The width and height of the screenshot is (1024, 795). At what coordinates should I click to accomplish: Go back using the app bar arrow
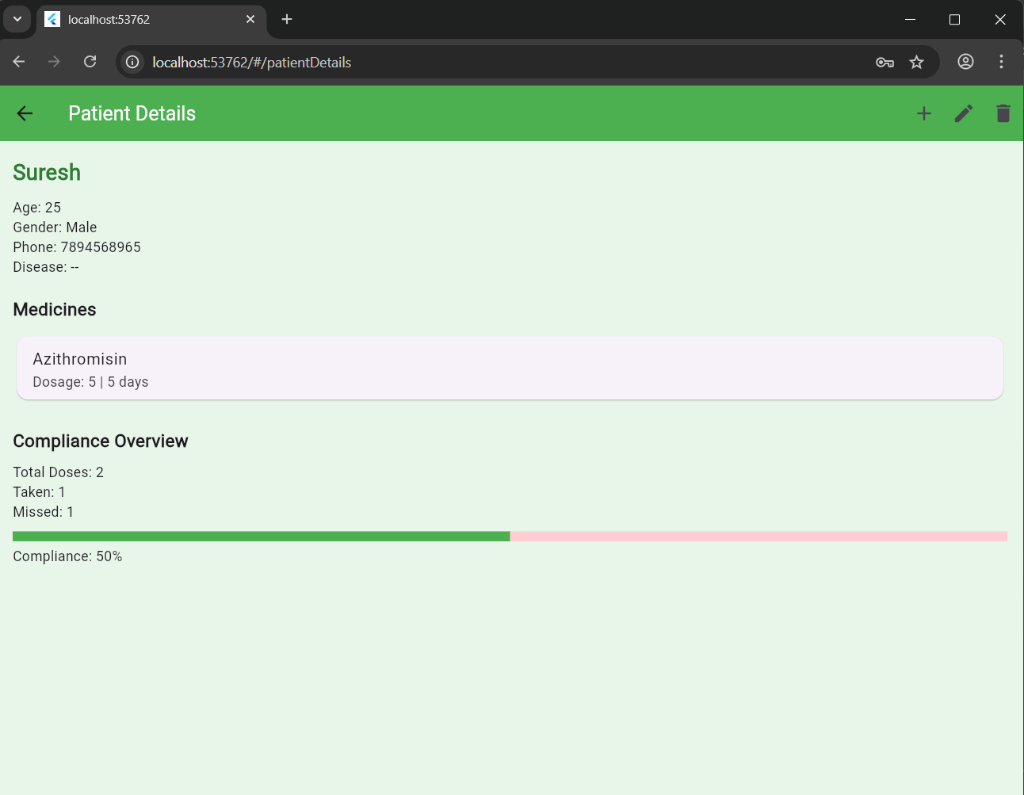click(x=25, y=114)
